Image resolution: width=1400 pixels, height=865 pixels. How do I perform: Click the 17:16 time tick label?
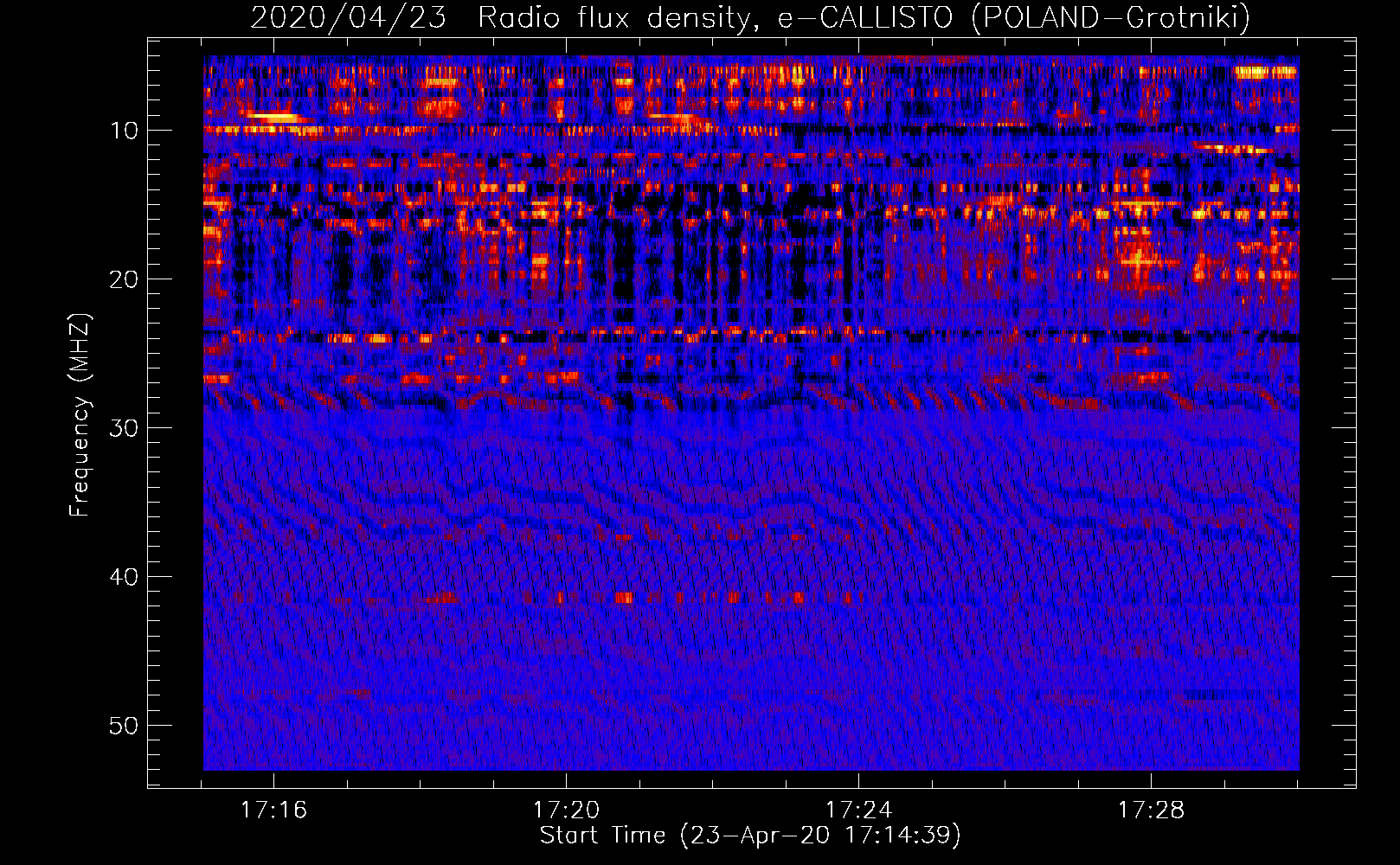click(x=273, y=811)
